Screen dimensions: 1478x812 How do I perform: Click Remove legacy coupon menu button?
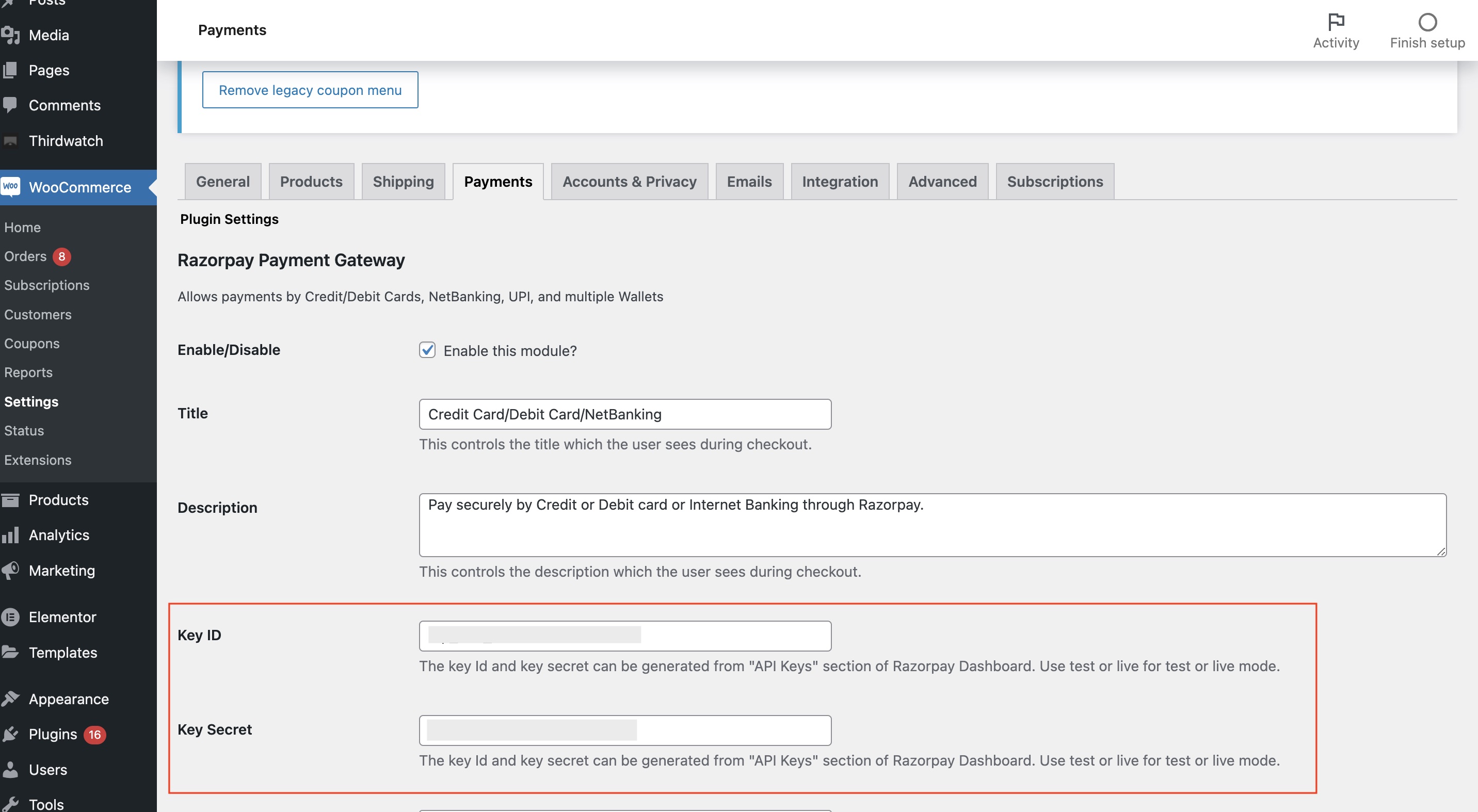pos(310,90)
